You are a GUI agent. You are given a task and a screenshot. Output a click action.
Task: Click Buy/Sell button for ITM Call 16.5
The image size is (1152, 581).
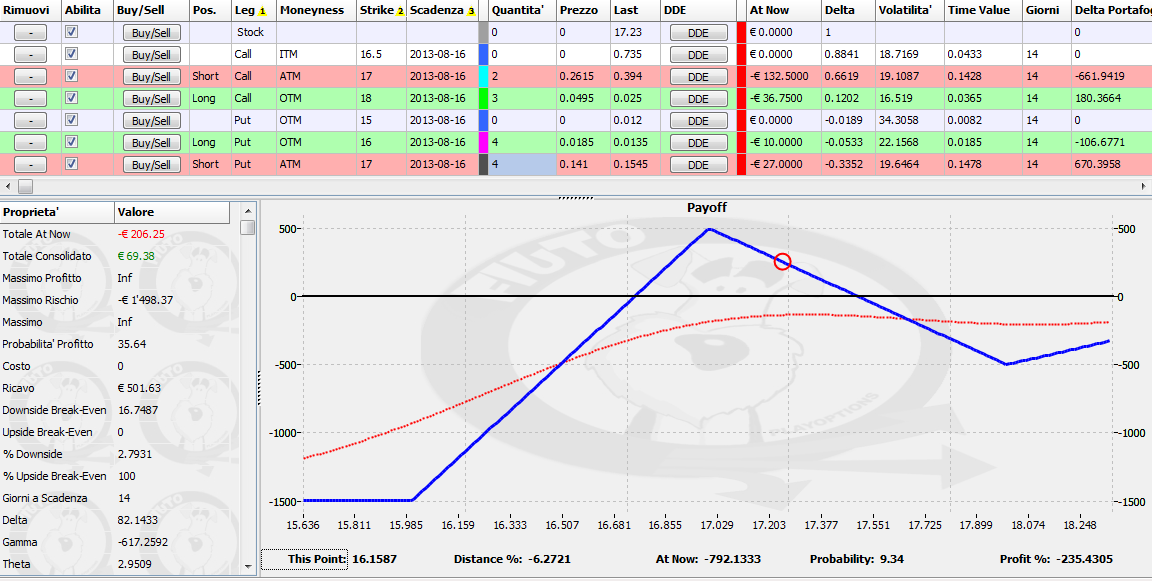151,55
